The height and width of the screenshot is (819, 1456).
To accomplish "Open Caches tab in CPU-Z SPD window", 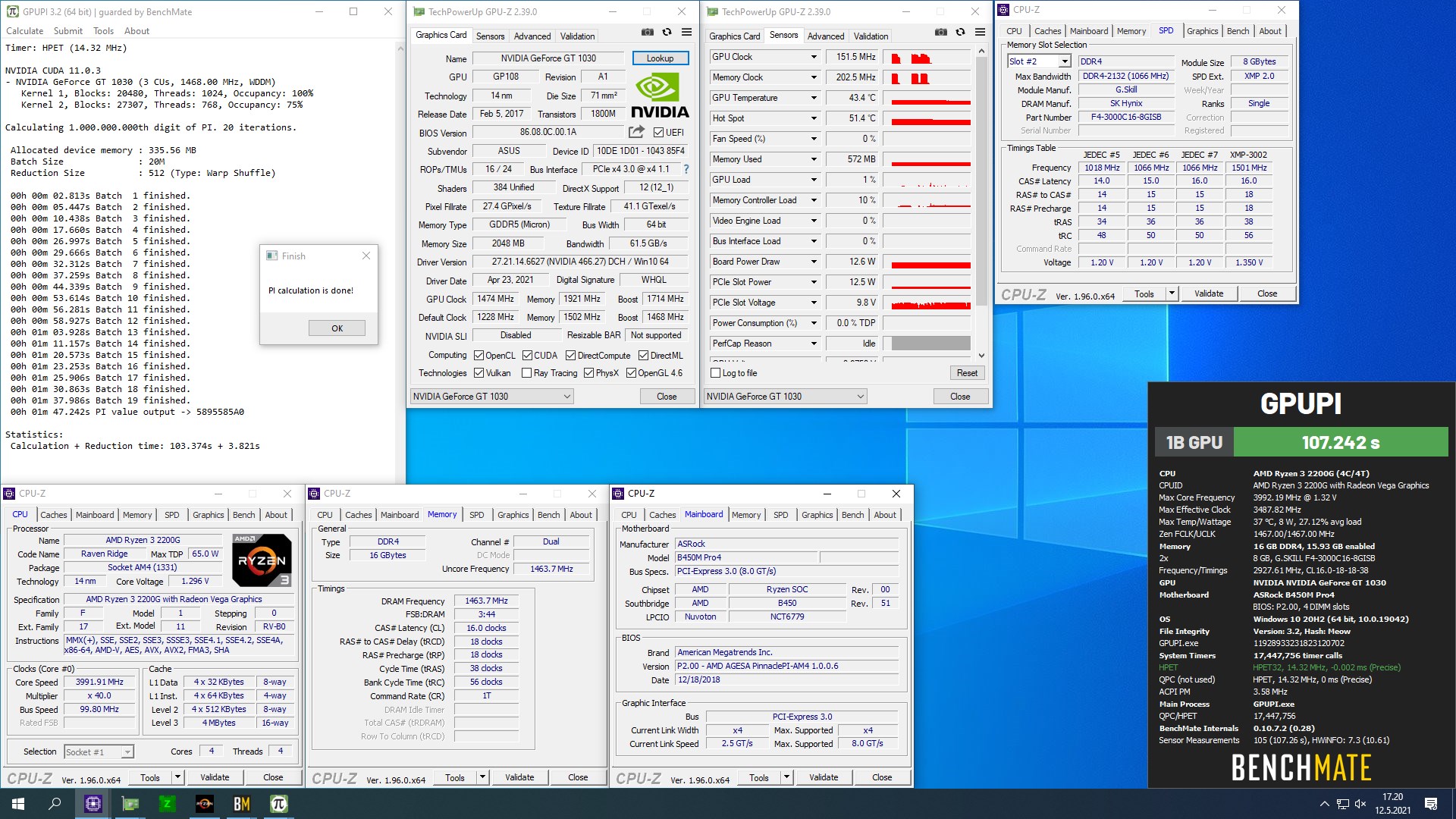I will coord(1047,31).
